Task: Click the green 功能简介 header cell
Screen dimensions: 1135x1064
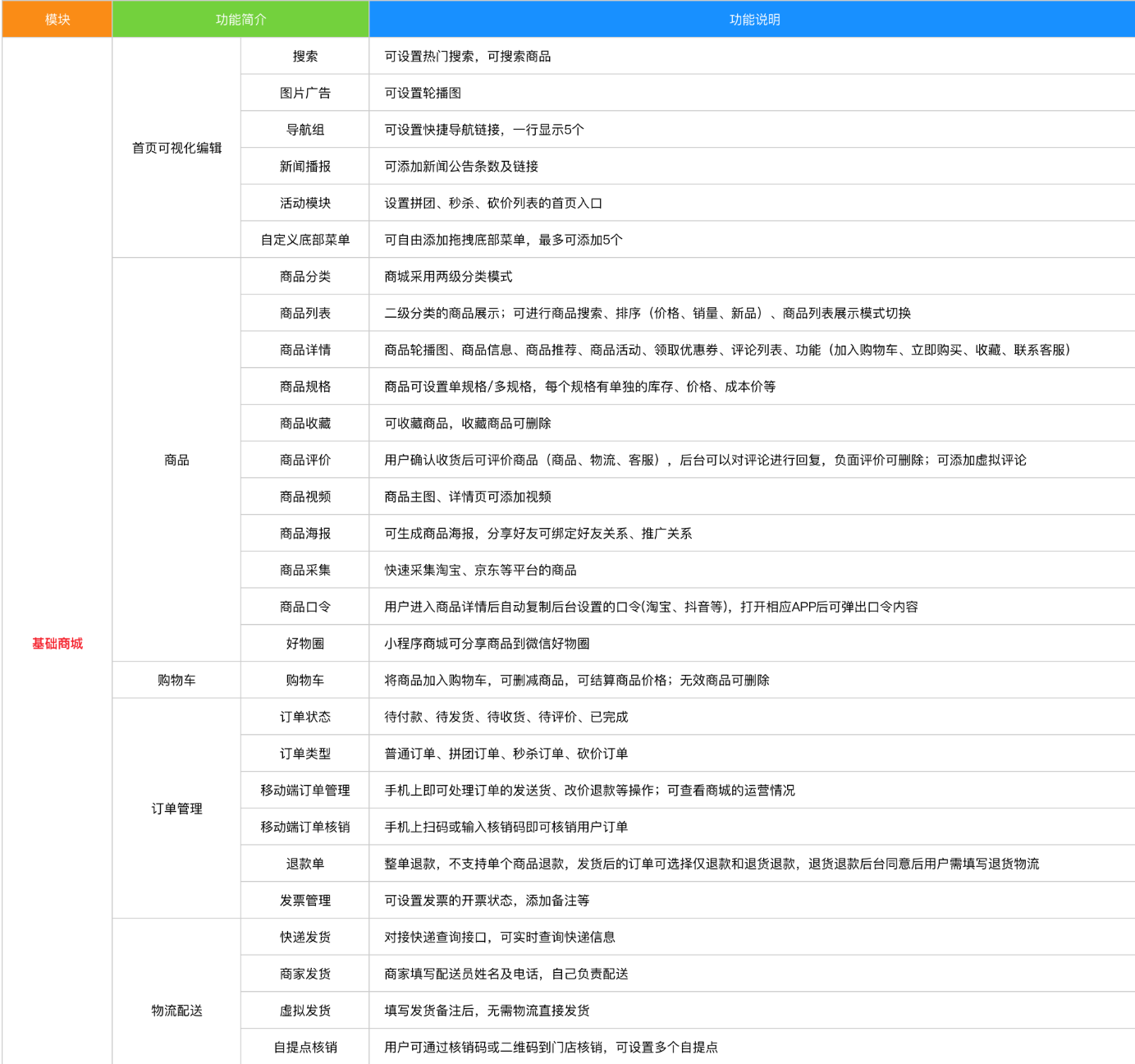Action: 240,19
